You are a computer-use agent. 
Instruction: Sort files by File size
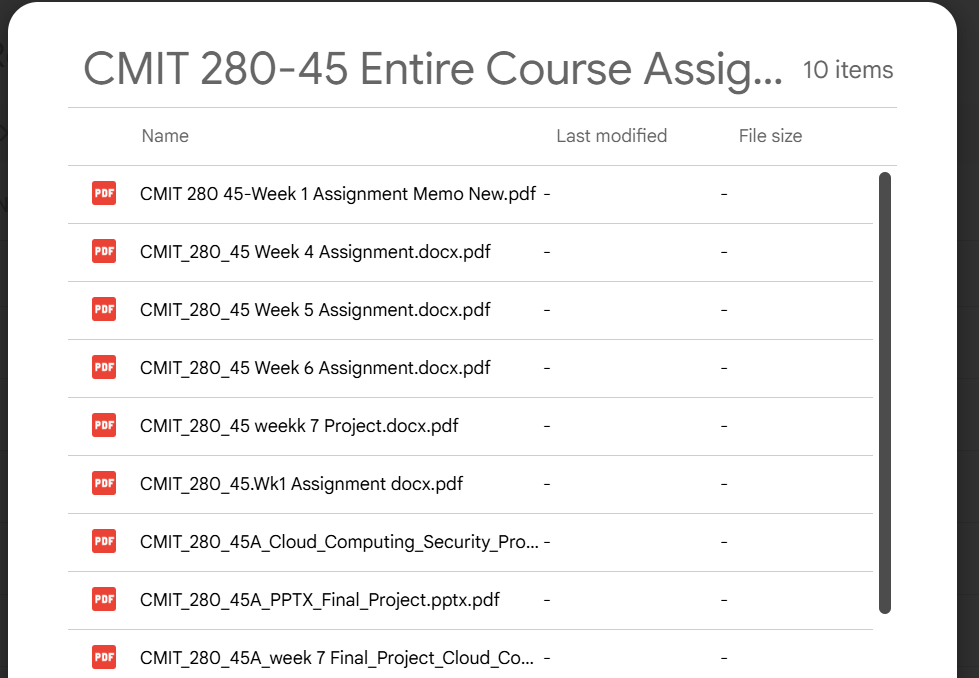pyautogui.click(x=770, y=135)
